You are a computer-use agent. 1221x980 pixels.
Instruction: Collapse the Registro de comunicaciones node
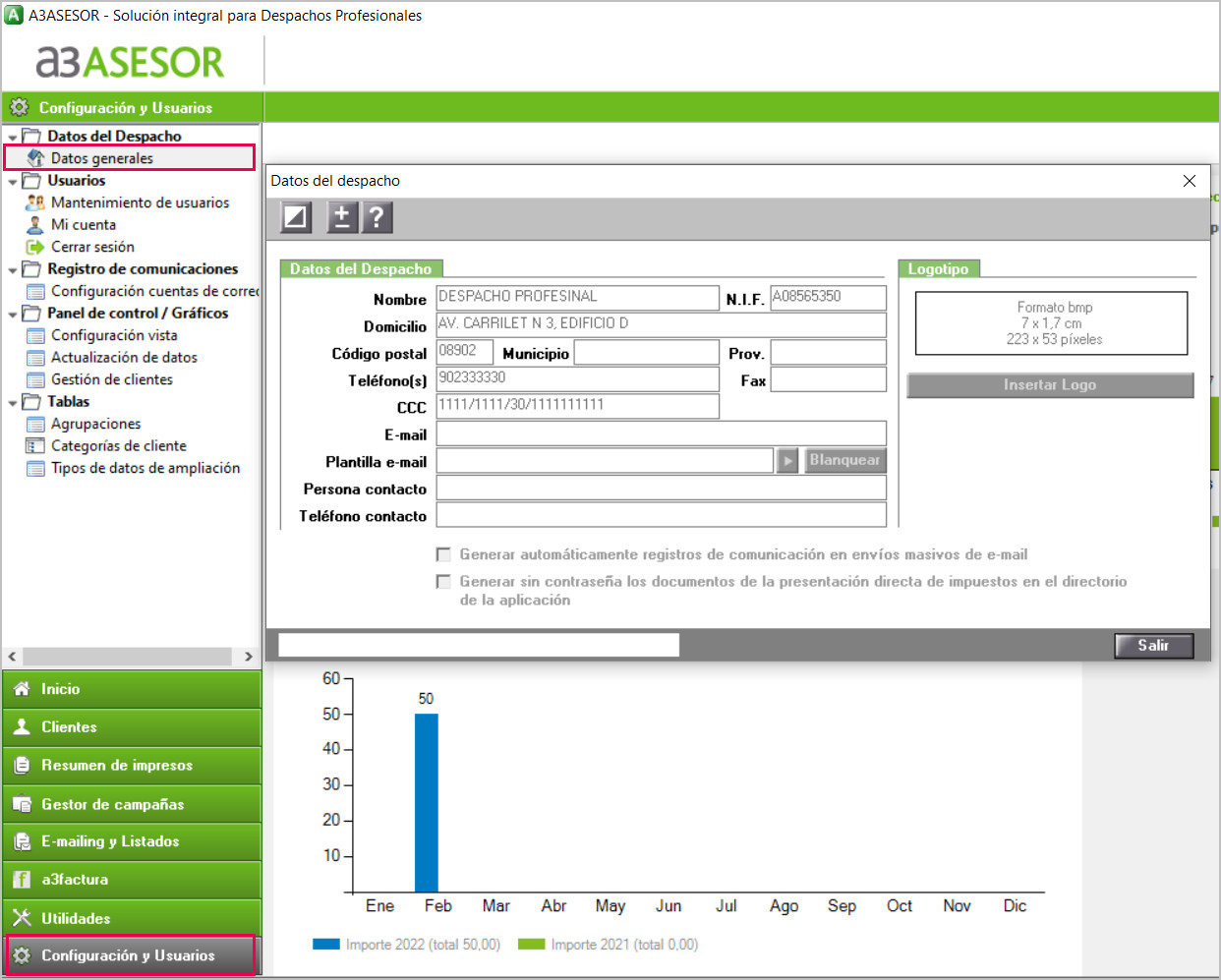pyautogui.click(x=13, y=270)
